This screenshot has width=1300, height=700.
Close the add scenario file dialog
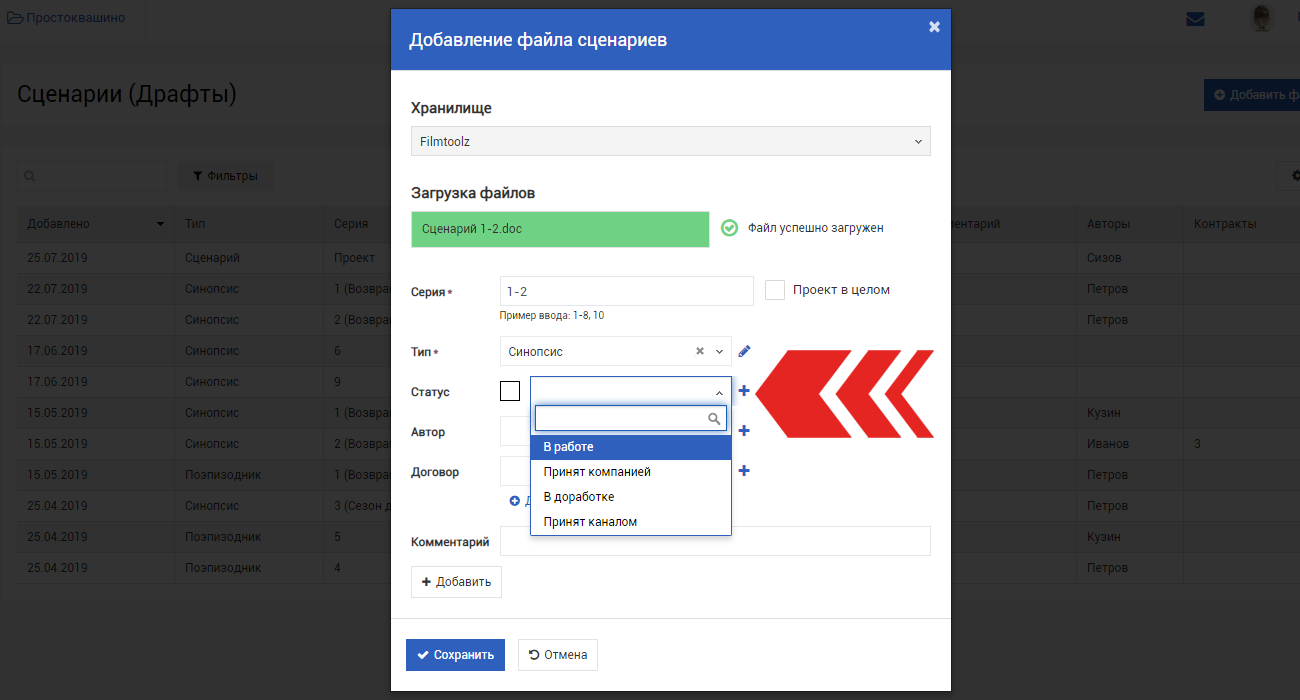pyautogui.click(x=934, y=27)
